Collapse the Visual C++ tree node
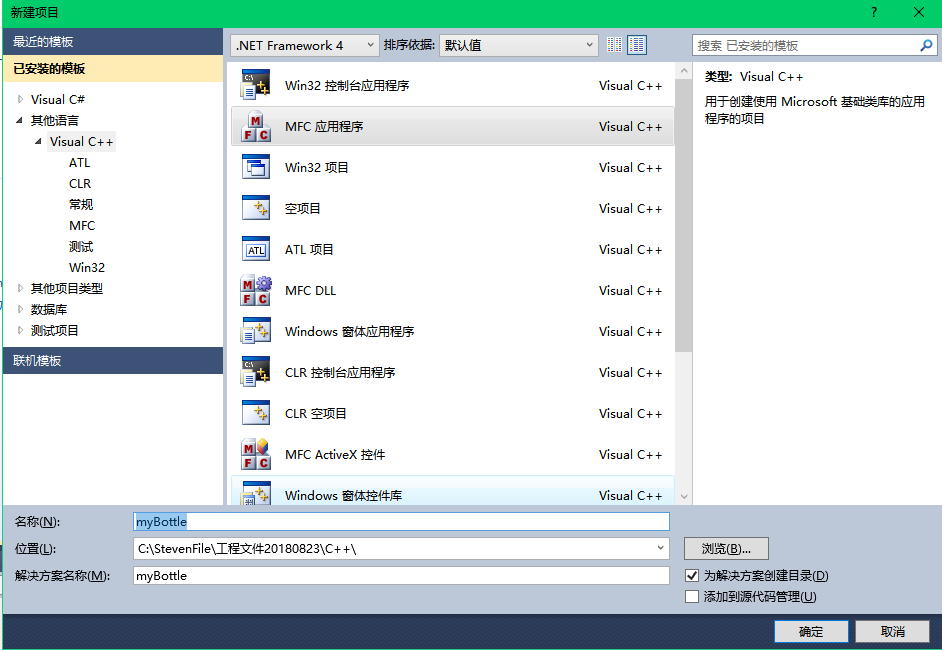The image size is (942, 650). (x=38, y=141)
